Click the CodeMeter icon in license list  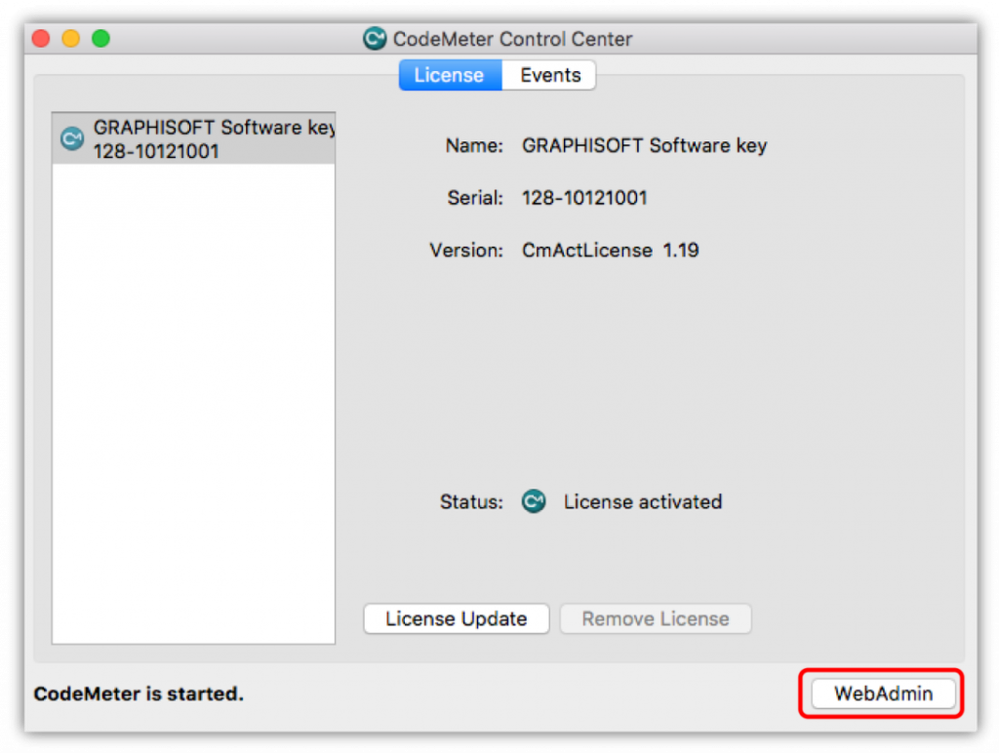pyautogui.click(x=72, y=138)
